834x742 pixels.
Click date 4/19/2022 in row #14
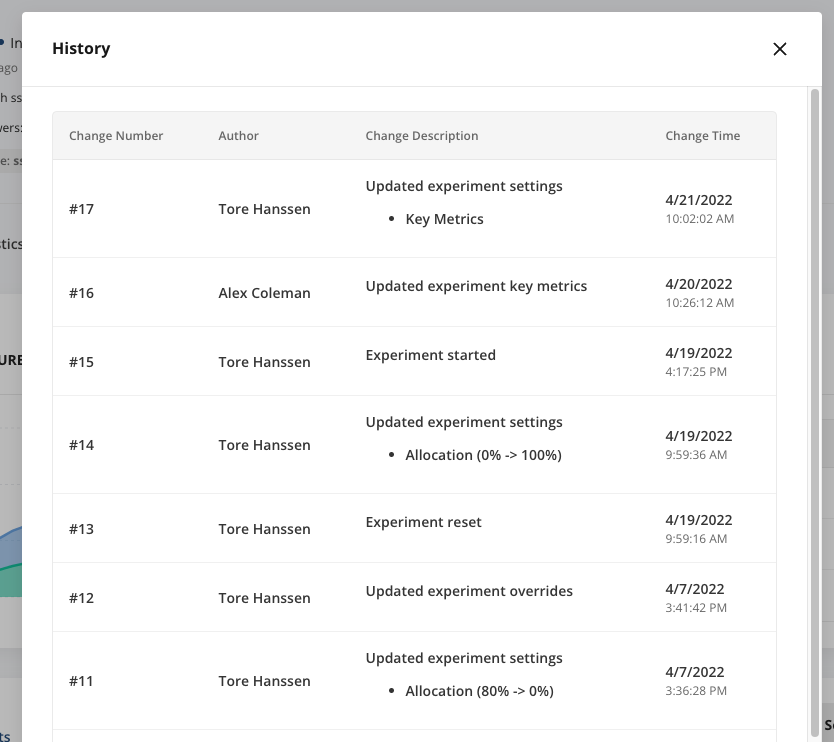(x=699, y=437)
